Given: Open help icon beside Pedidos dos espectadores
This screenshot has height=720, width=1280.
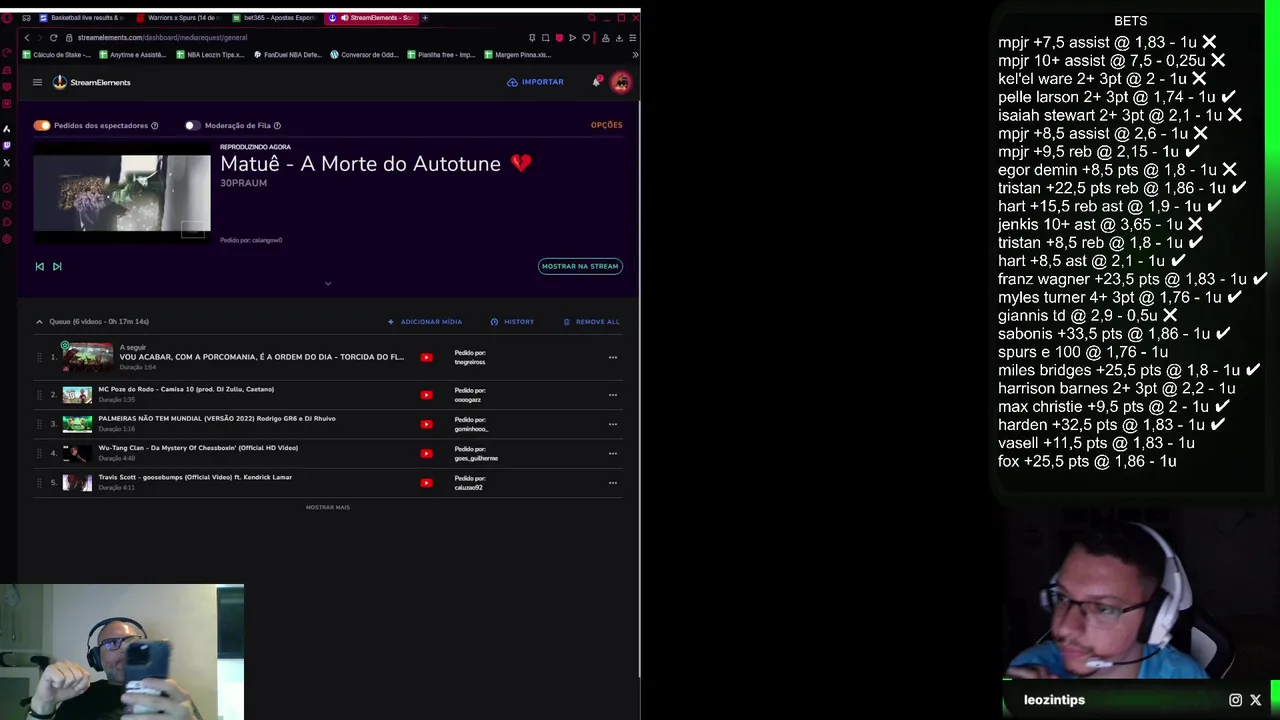Looking at the screenshot, I should [x=154, y=125].
